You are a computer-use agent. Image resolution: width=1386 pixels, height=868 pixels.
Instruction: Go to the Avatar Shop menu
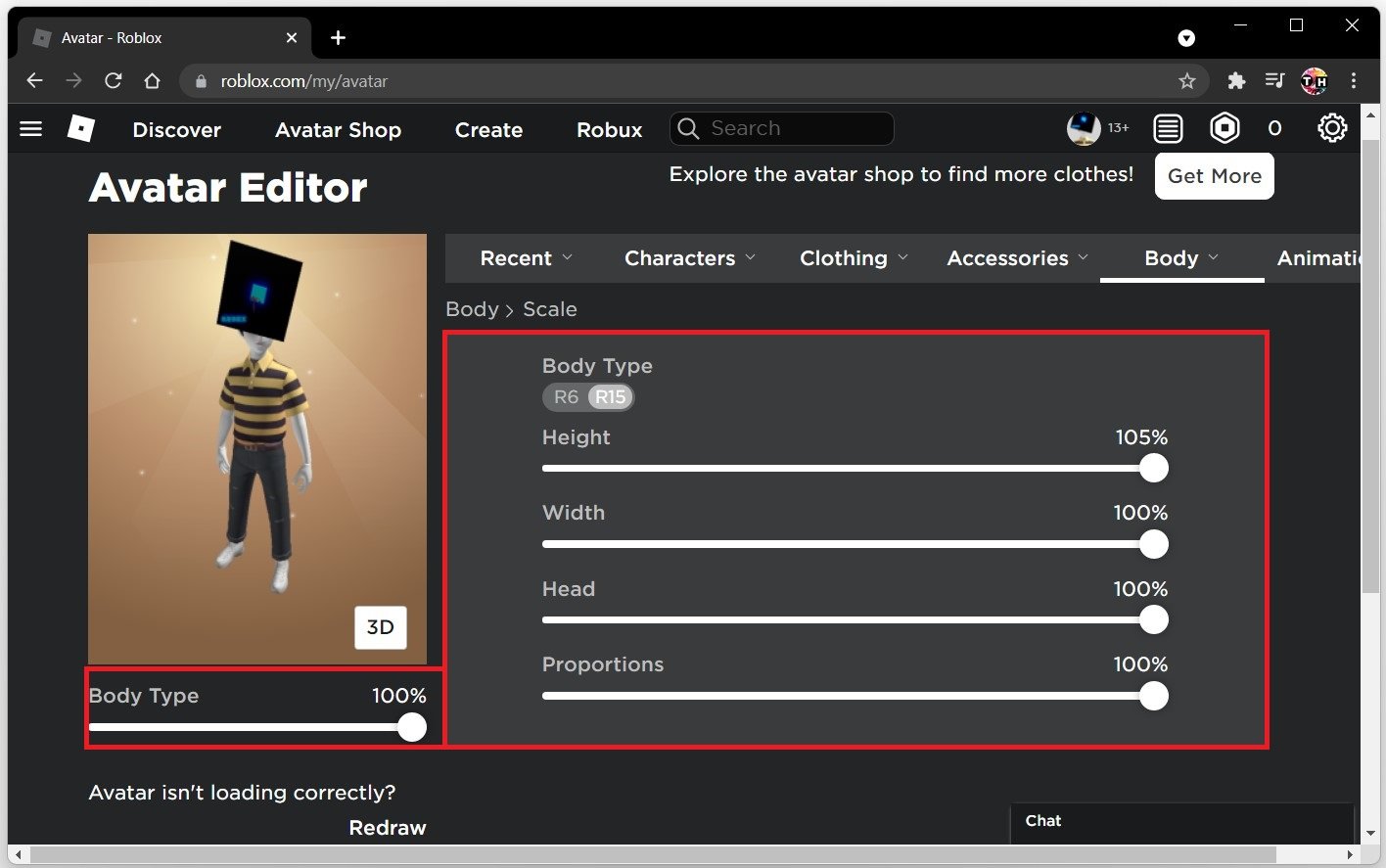[338, 130]
